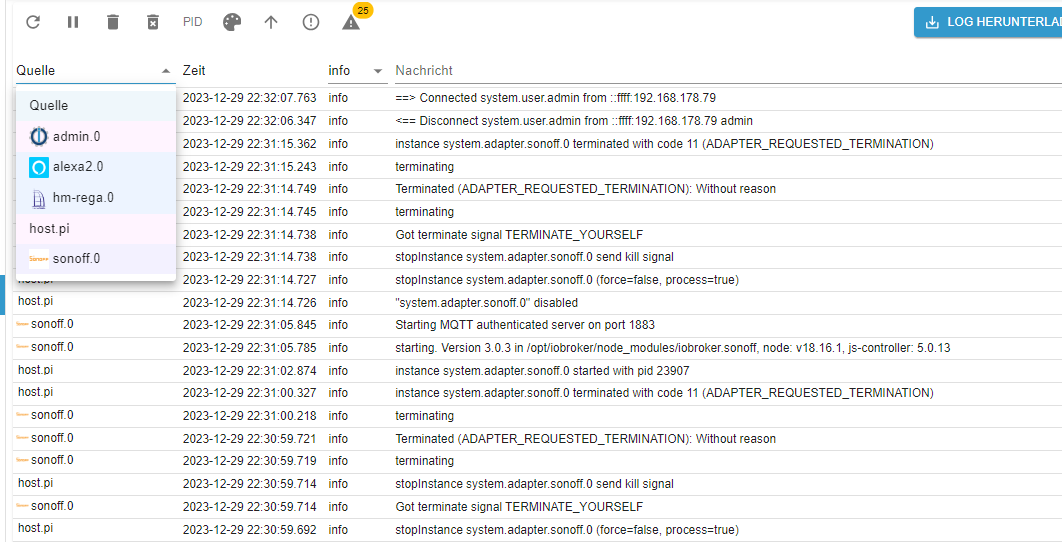Click host.pi source at 22:31:02.874

tap(35, 370)
